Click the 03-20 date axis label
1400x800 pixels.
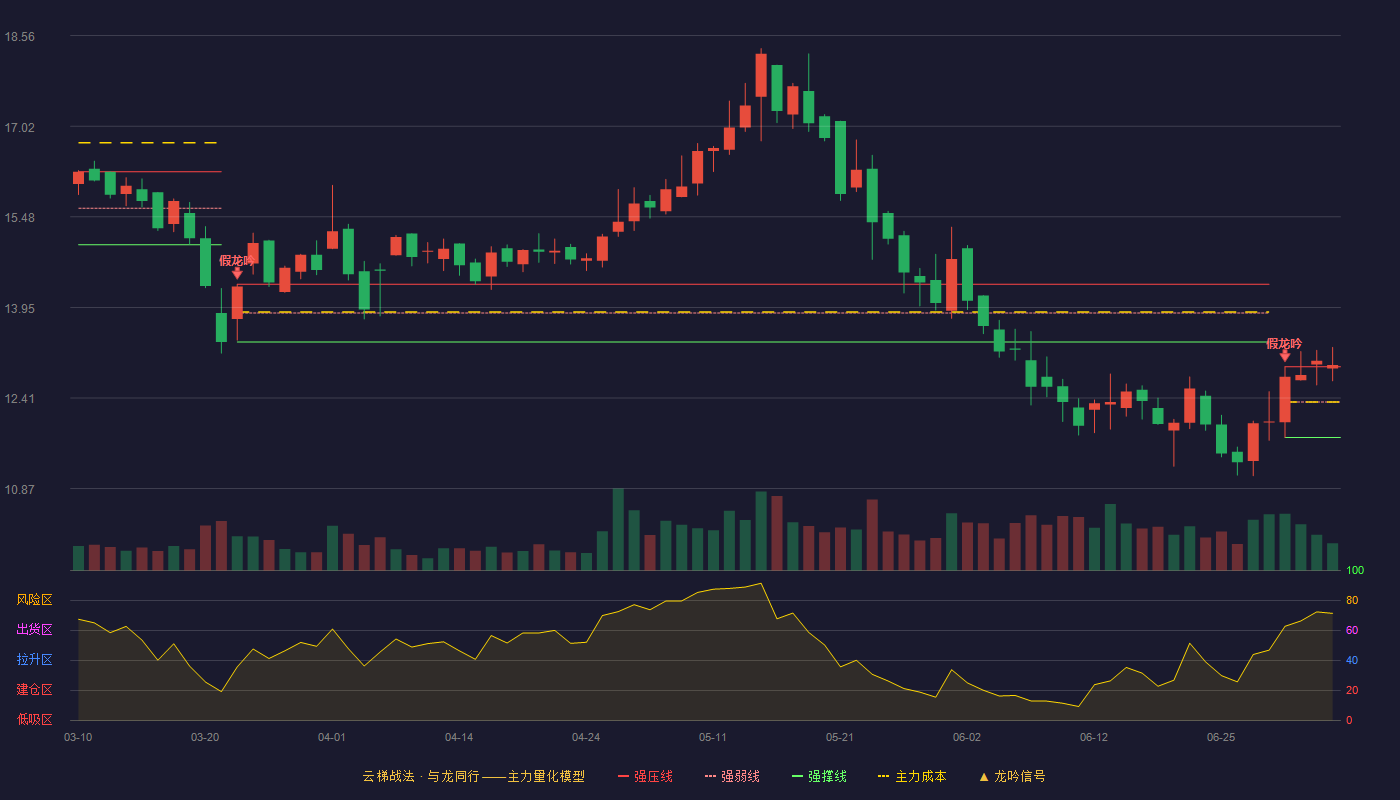pos(205,737)
